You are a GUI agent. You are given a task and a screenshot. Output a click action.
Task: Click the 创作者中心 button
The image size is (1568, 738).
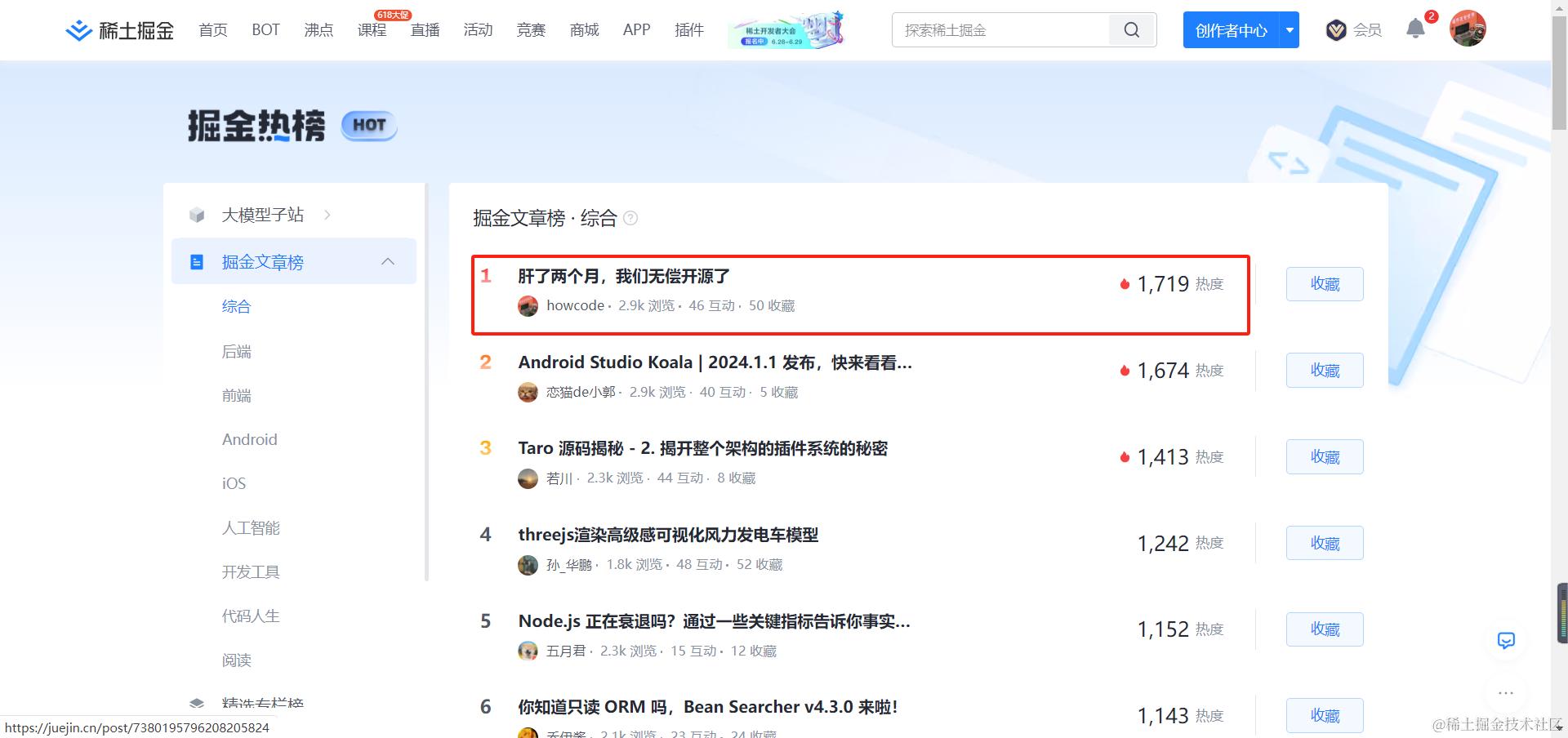(1232, 30)
